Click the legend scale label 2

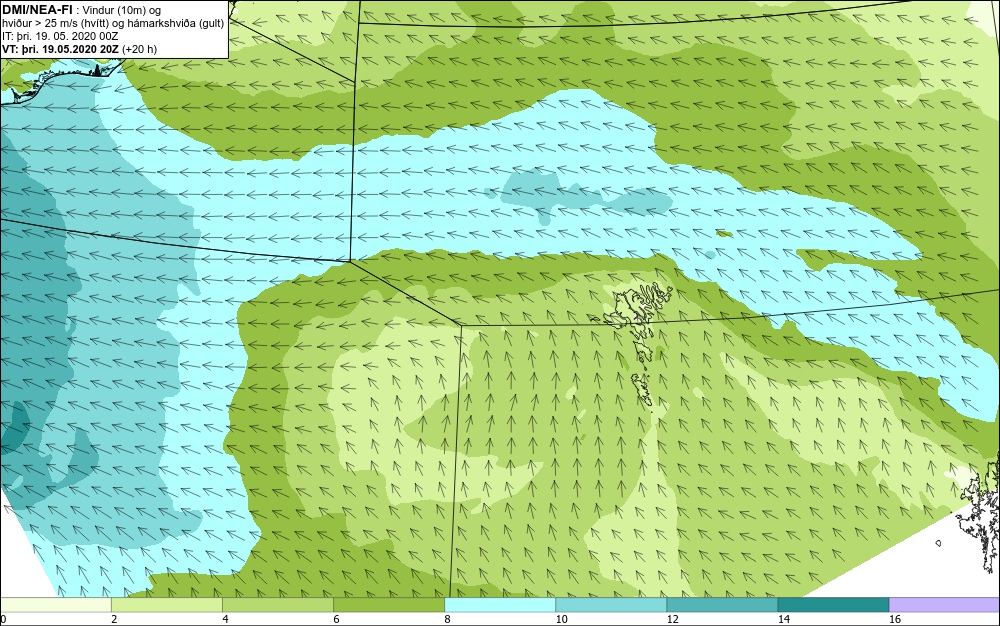(114, 619)
